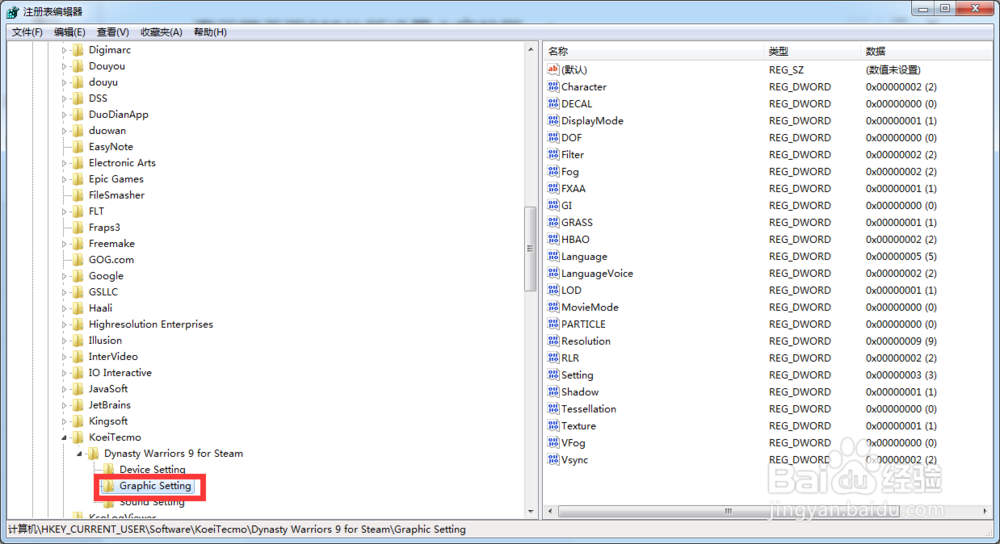Open the 帮助(H) menu
The width and height of the screenshot is (1000, 544).
(x=210, y=32)
